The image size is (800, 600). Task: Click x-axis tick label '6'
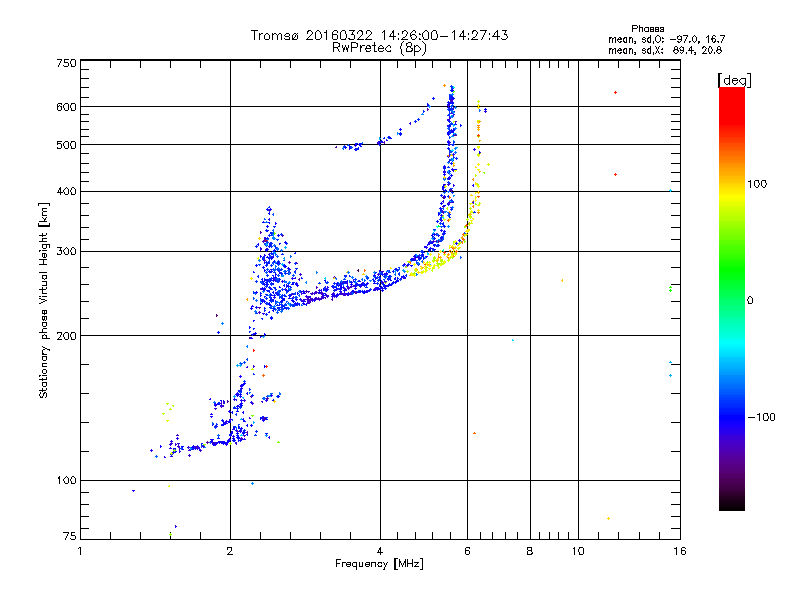tap(467, 551)
